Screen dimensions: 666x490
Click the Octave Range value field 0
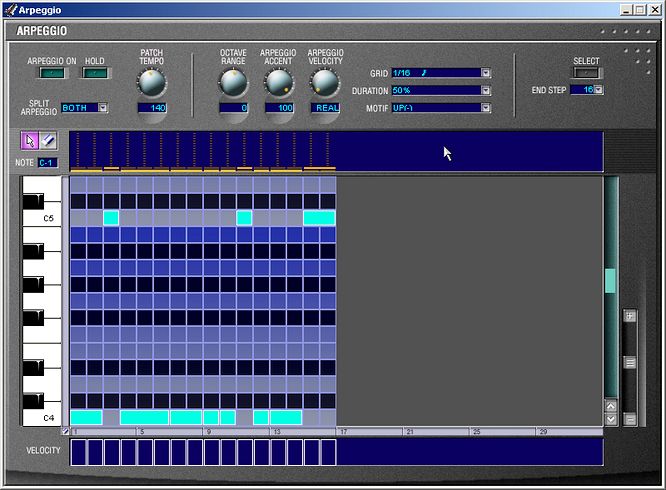pos(233,108)
